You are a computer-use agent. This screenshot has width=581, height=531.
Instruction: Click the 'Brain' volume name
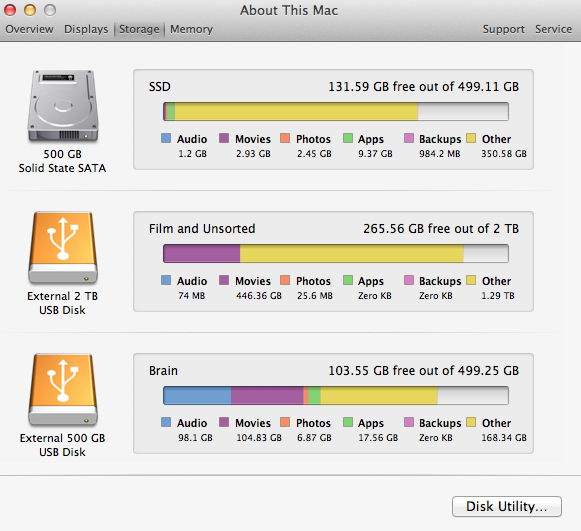click(163, 371)
